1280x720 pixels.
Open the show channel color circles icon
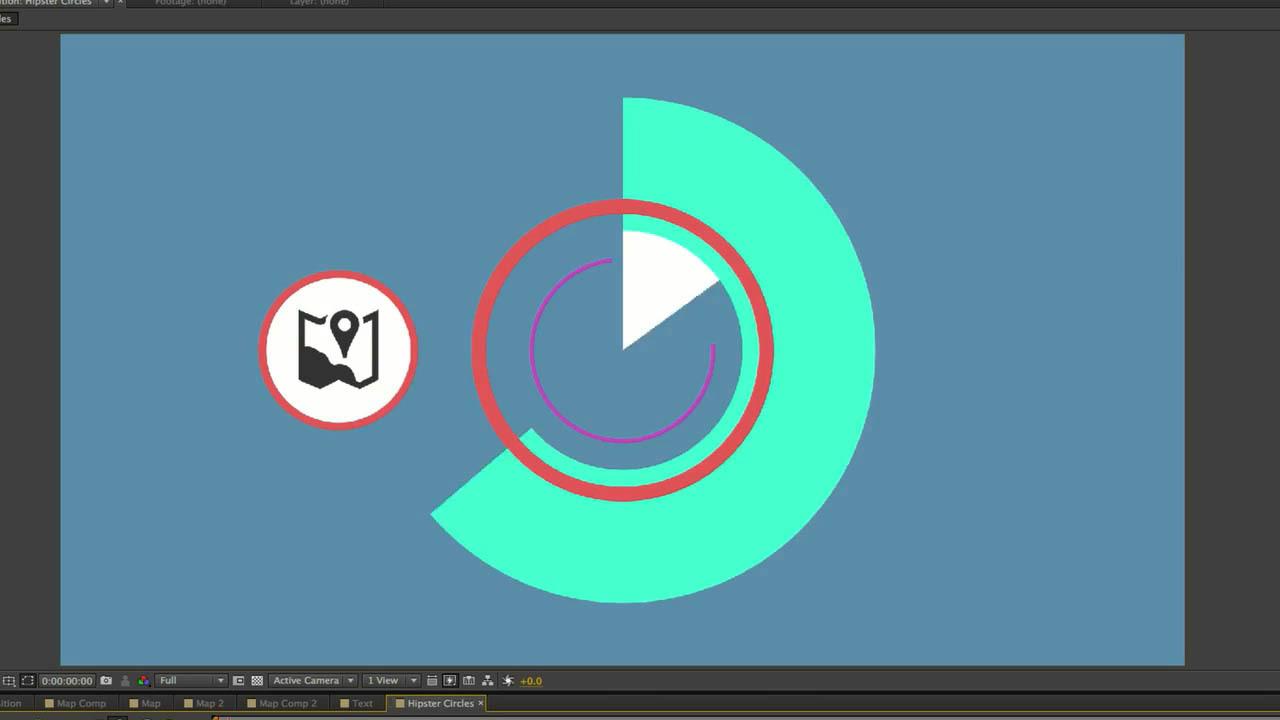pos(143,680)
